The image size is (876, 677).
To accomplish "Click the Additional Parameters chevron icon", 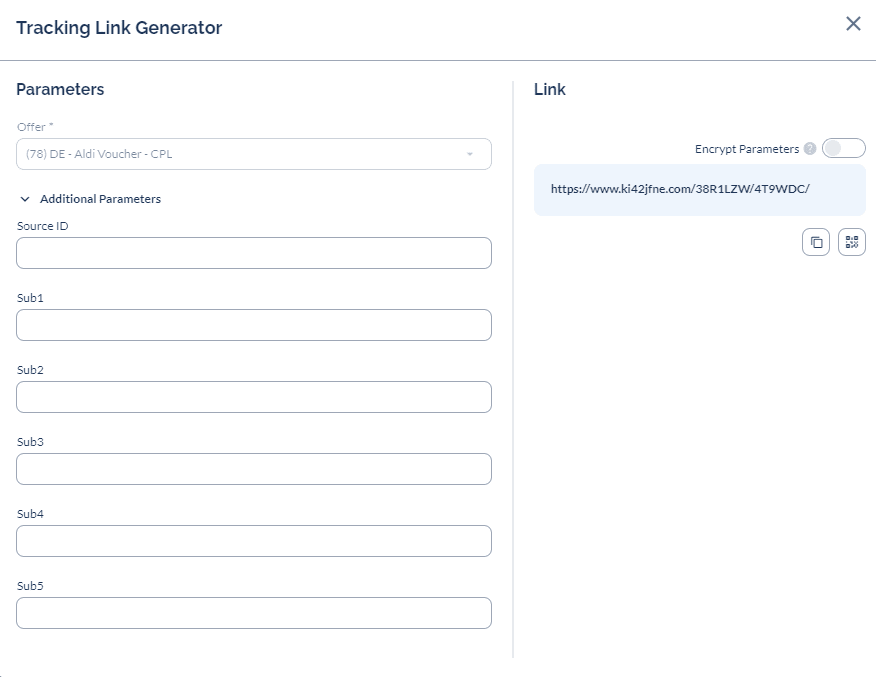I will click(x=25, y=199).
